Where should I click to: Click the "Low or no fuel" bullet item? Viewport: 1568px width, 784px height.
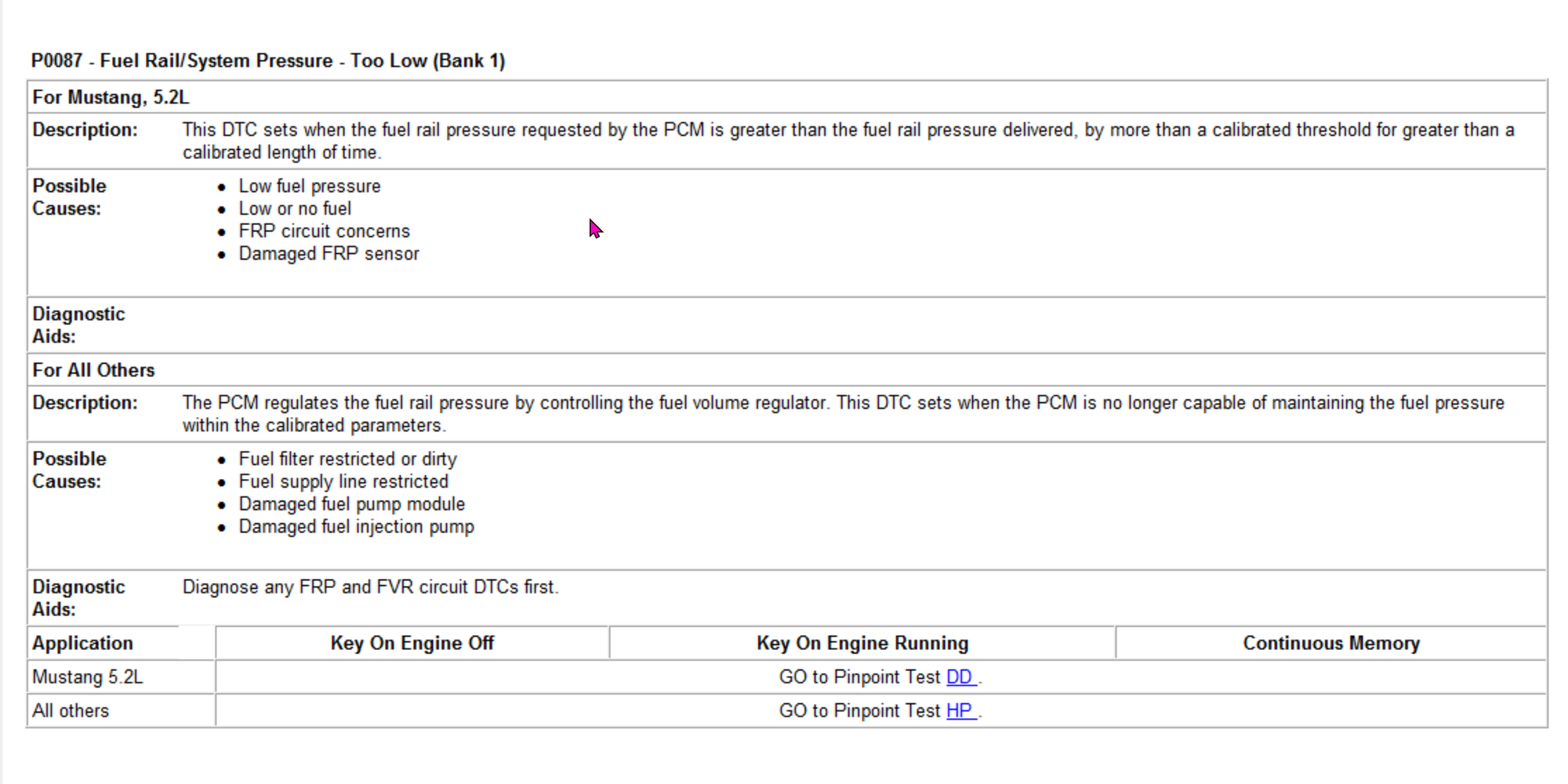(x=295, y=209)
